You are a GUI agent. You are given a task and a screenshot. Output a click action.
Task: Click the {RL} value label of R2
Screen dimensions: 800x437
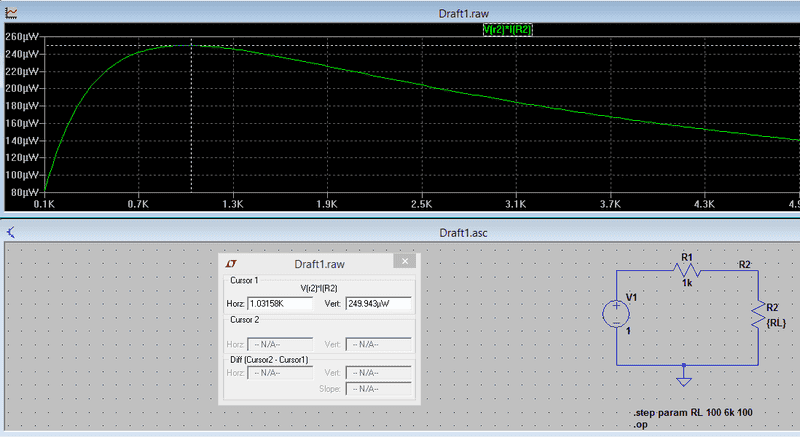775,323
